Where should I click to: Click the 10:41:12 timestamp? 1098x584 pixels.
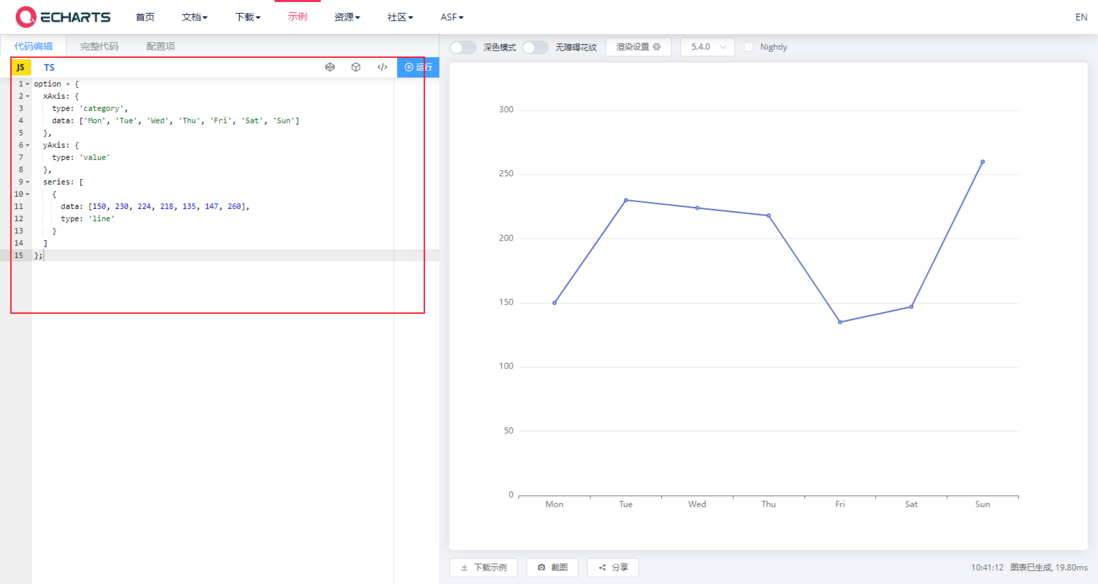pyautogui.click(x=987, y=568)
